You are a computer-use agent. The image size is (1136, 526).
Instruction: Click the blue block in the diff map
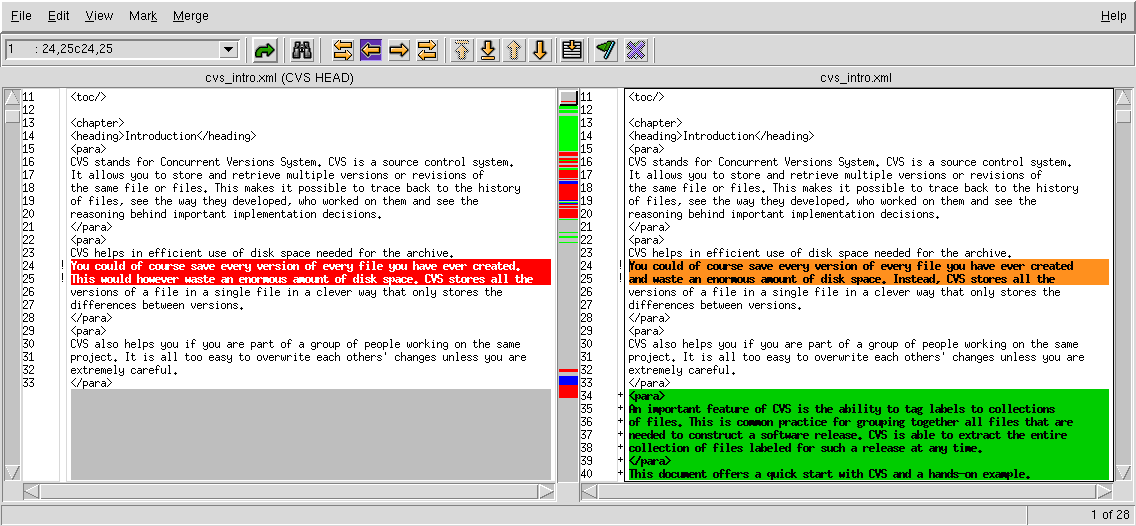568,380
